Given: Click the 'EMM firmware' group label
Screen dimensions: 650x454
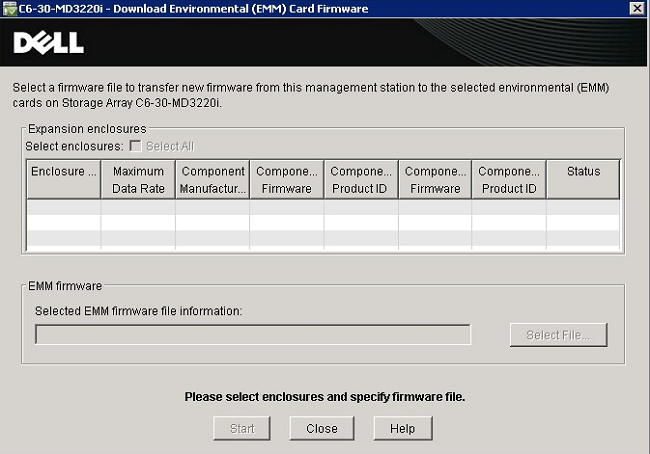Looking at the screenshot, I should point(65,286).
